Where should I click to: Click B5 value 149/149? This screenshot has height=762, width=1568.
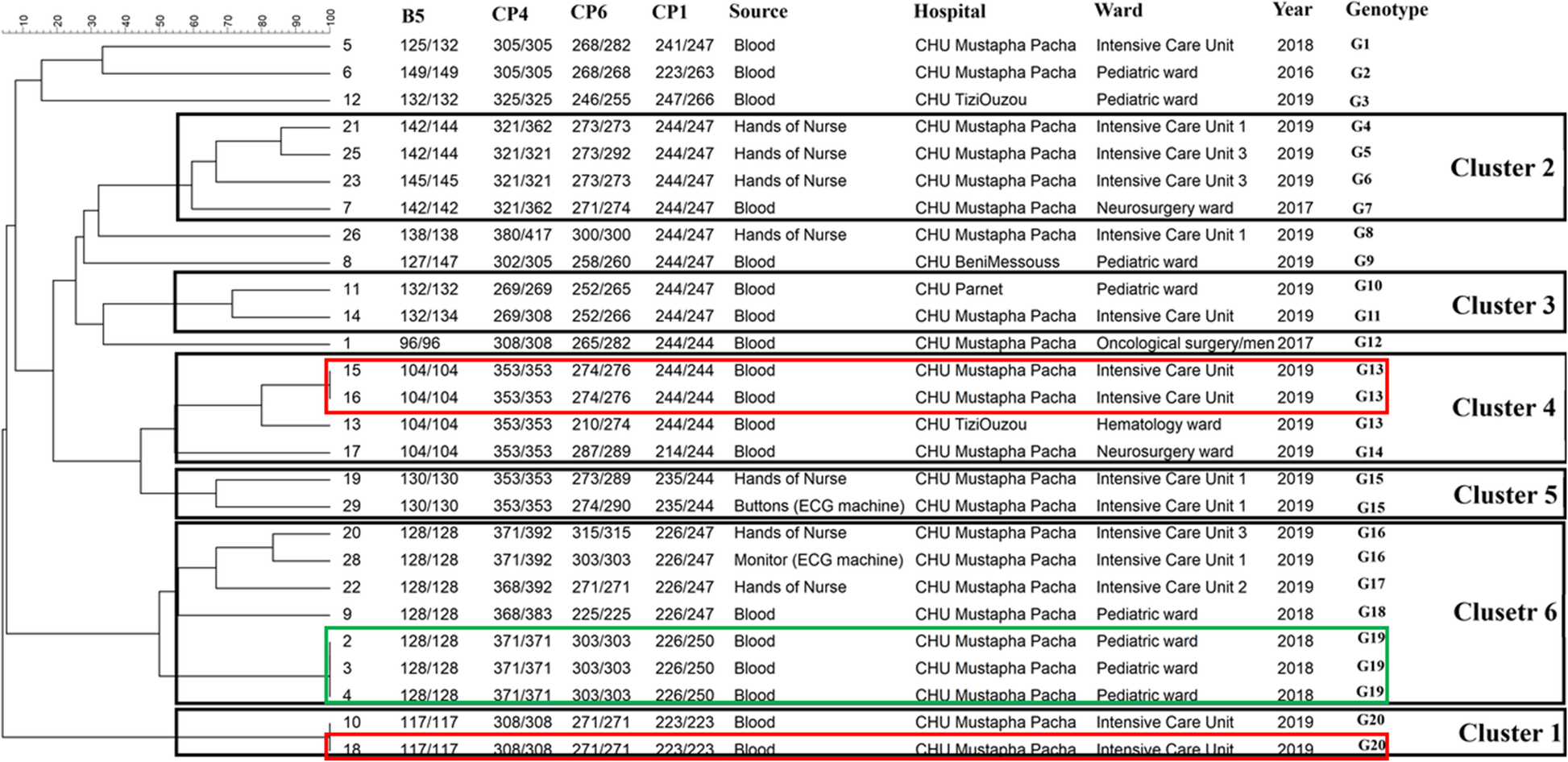(x=429, y=72)
